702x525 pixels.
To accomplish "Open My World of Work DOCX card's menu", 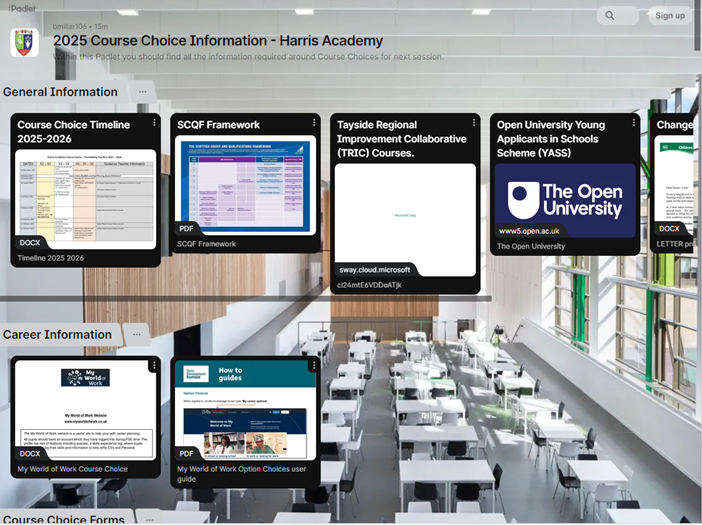I will 154,366.
